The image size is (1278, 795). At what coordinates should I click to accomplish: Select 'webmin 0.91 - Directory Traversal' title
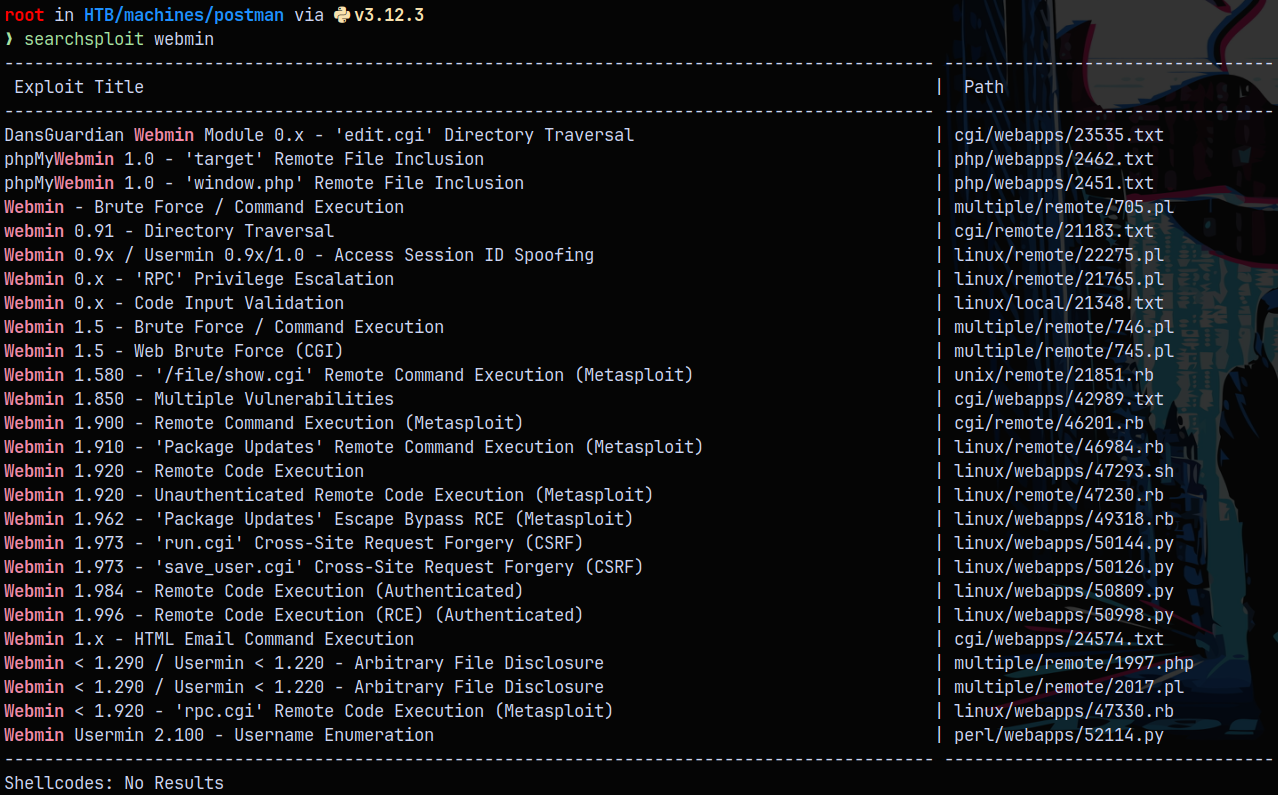[169, 231]
